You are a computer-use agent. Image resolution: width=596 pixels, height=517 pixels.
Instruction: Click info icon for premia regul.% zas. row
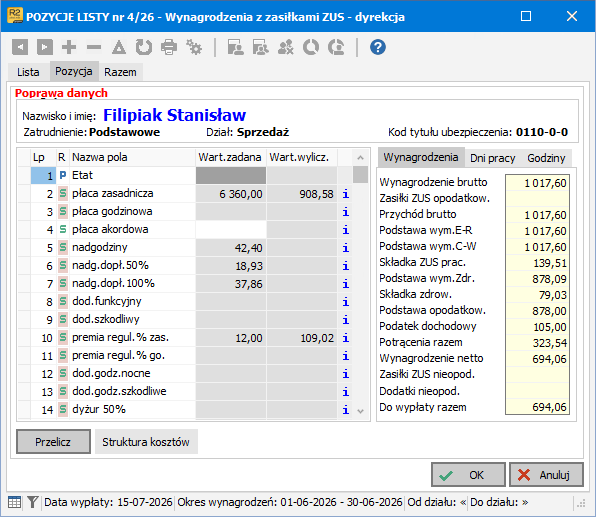pyautogui.click(x=345, y=338)
